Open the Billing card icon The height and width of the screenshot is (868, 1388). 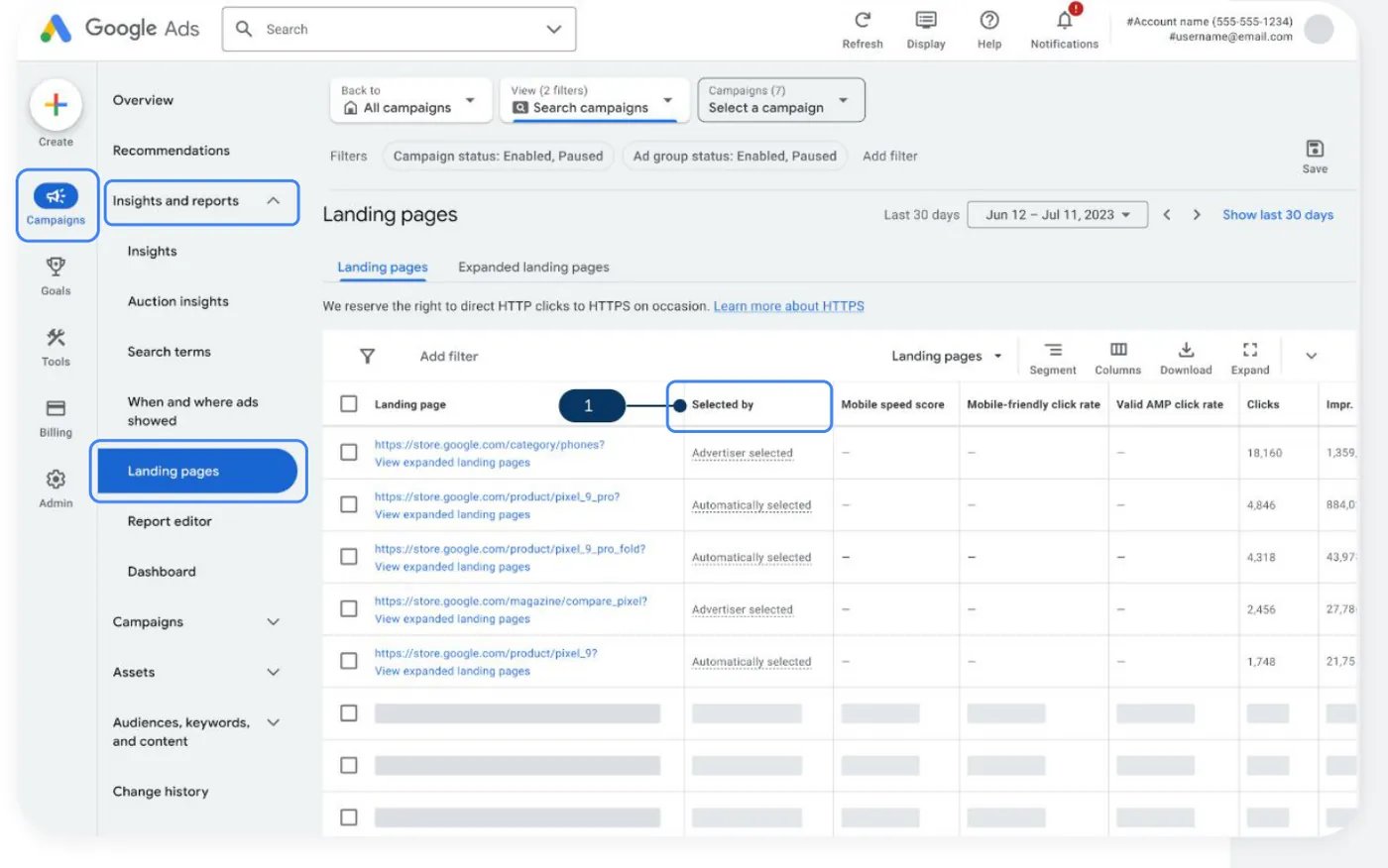[56, 408]
